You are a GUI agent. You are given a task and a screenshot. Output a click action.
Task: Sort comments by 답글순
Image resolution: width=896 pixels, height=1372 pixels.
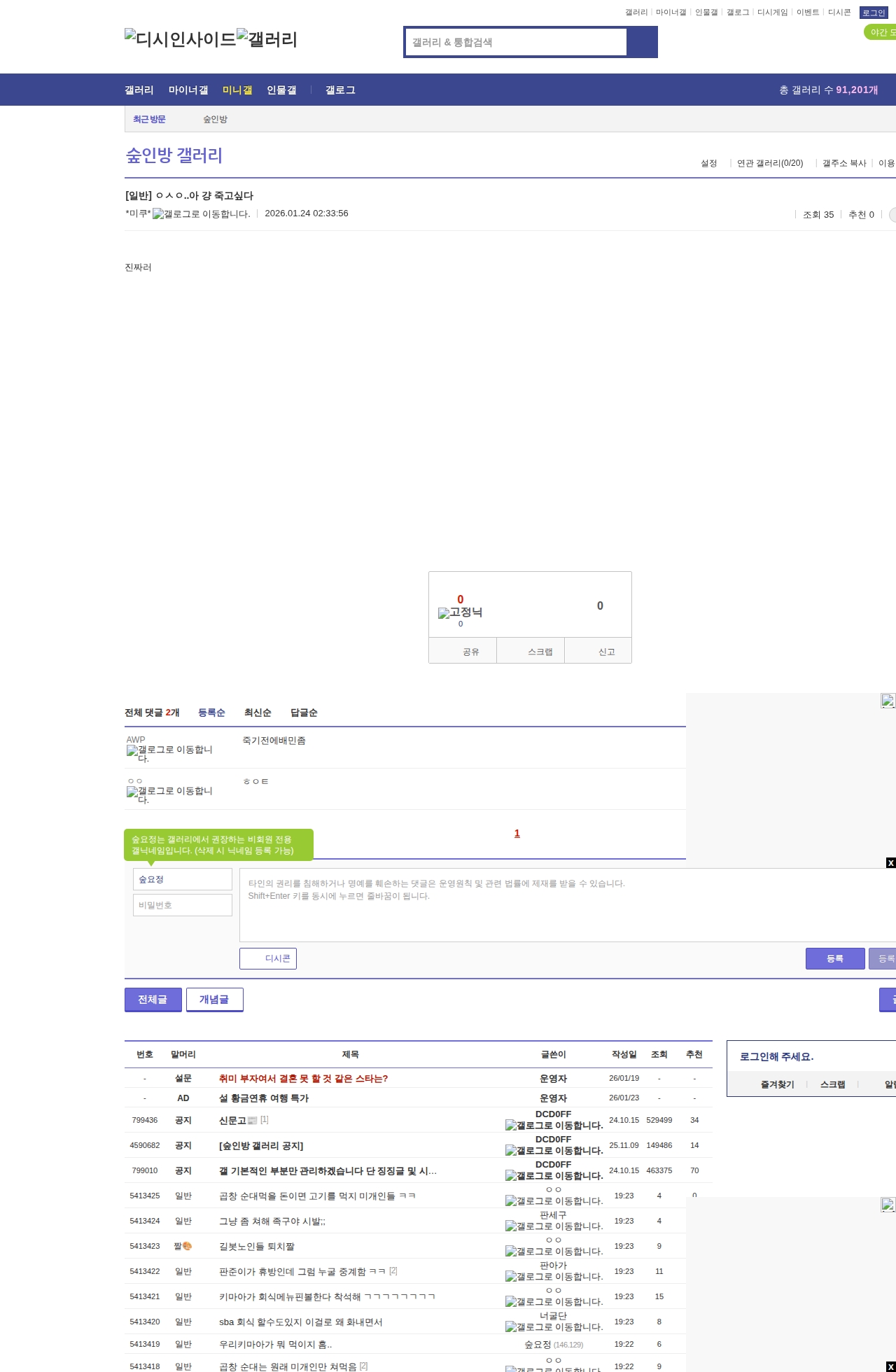304,713
